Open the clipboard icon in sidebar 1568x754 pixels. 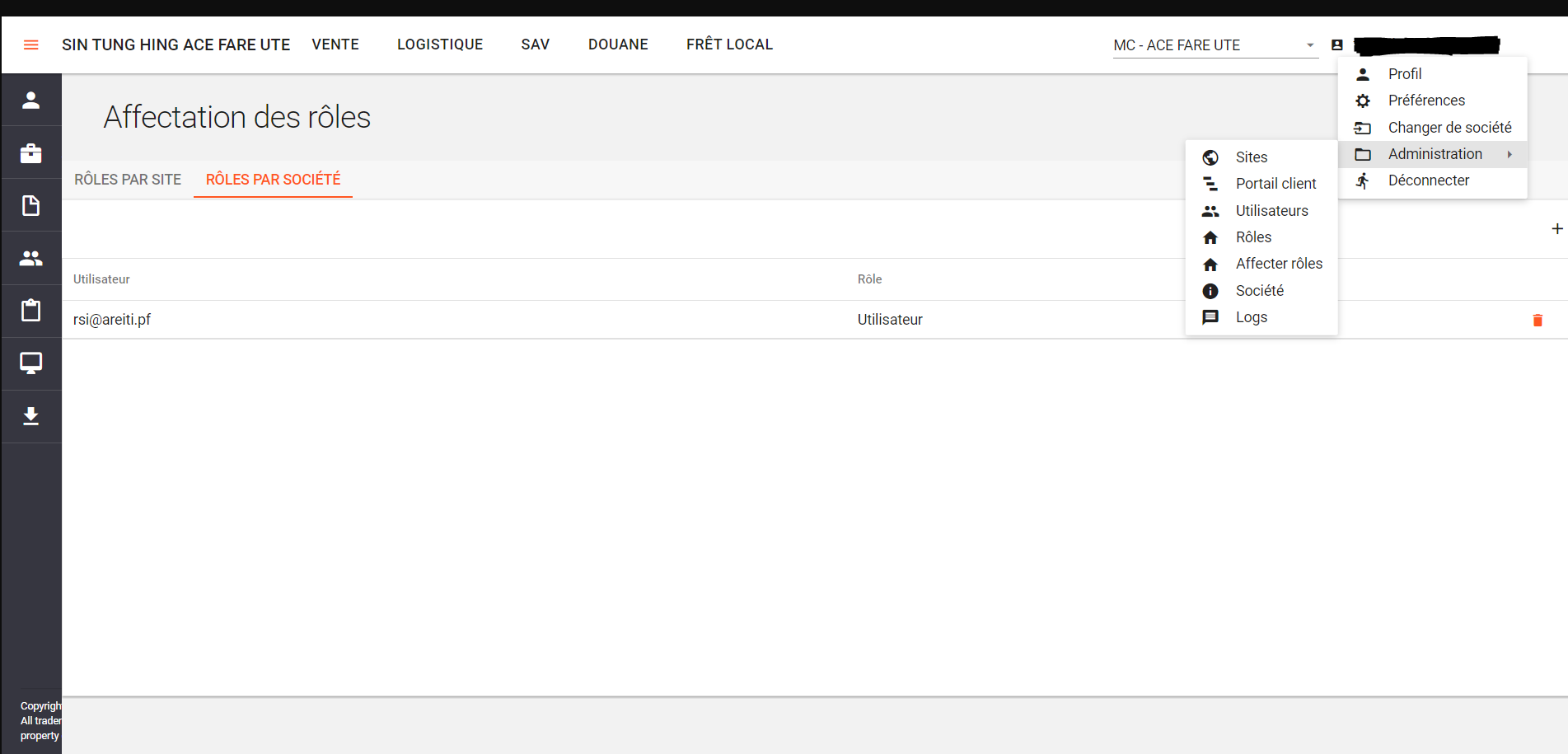31,311
